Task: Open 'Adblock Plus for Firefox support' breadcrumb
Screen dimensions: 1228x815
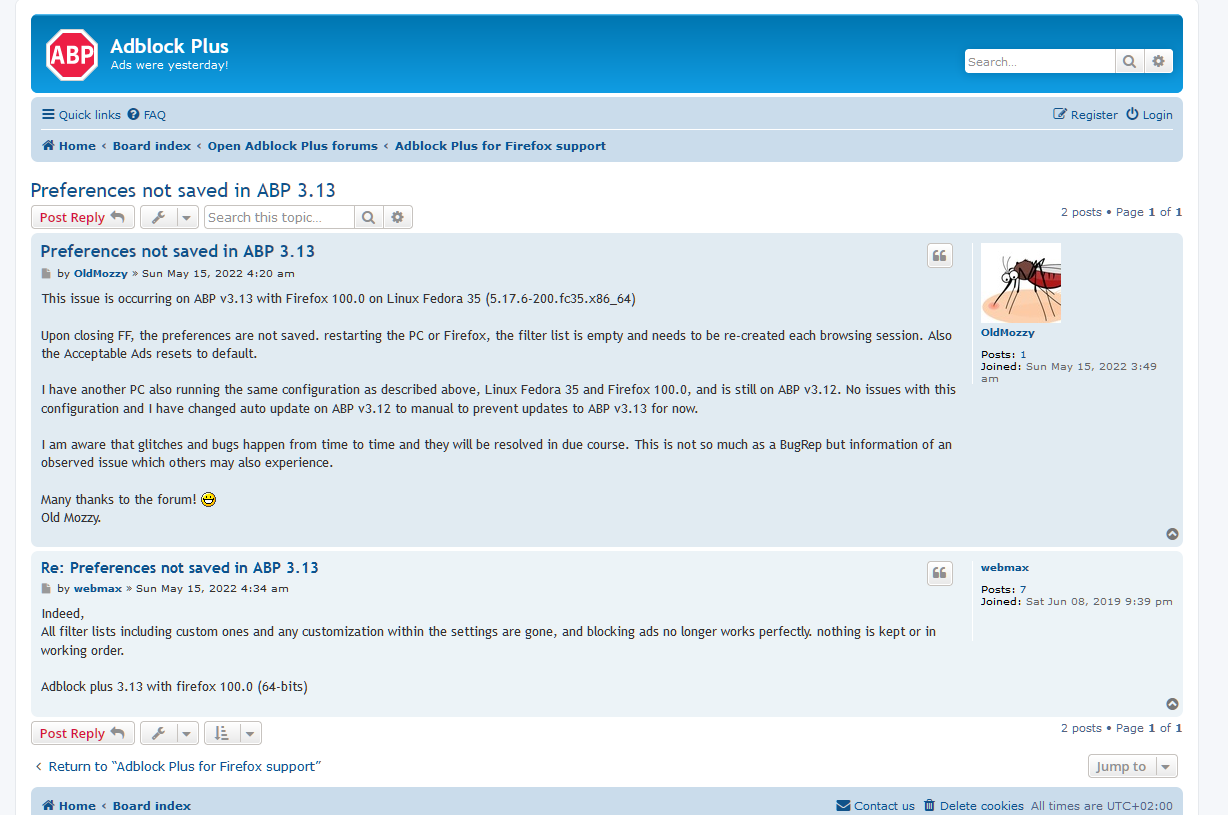Action: [x=500, y=146]
